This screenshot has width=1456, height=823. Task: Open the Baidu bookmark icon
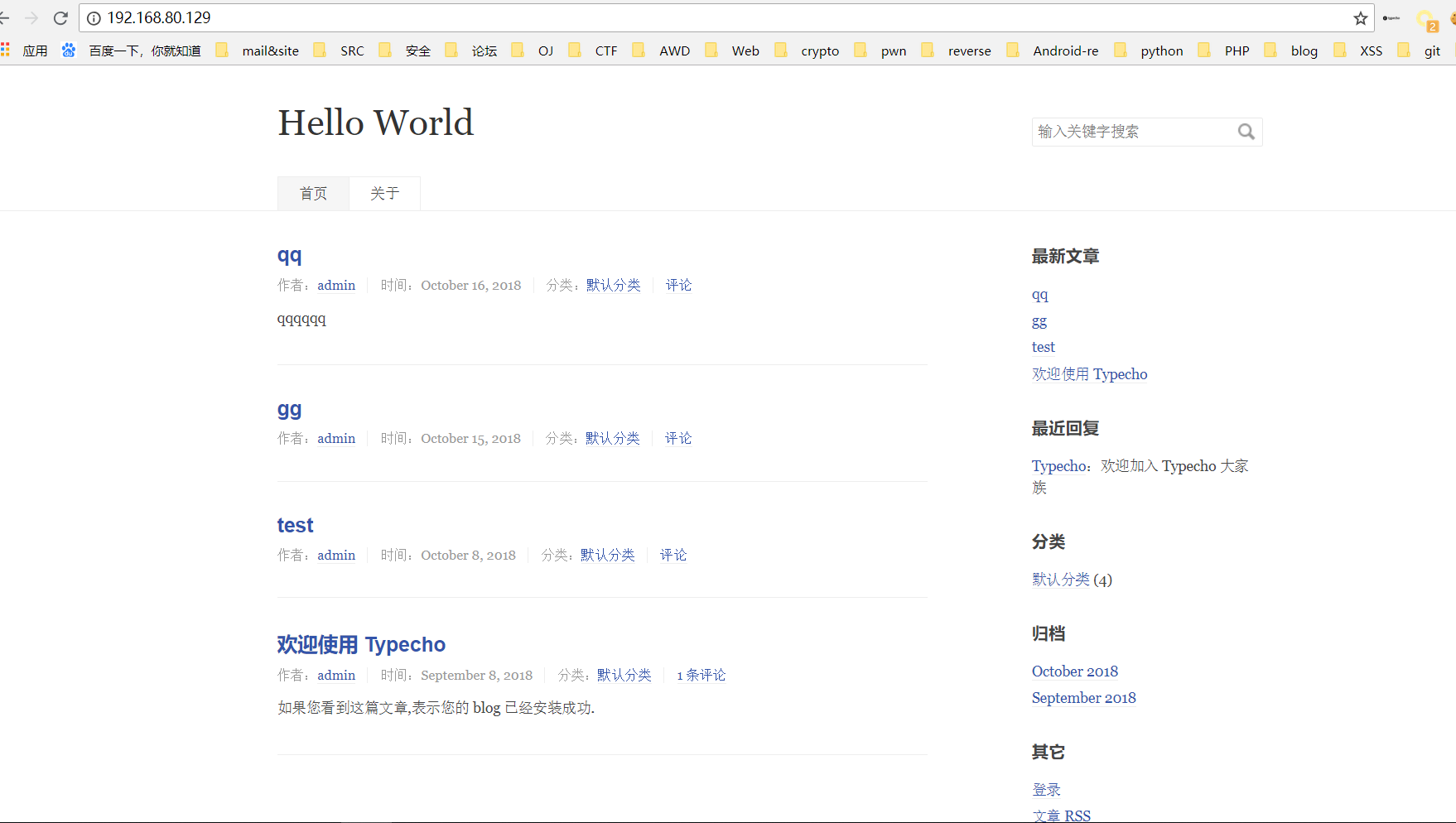(x=69, y=51)
